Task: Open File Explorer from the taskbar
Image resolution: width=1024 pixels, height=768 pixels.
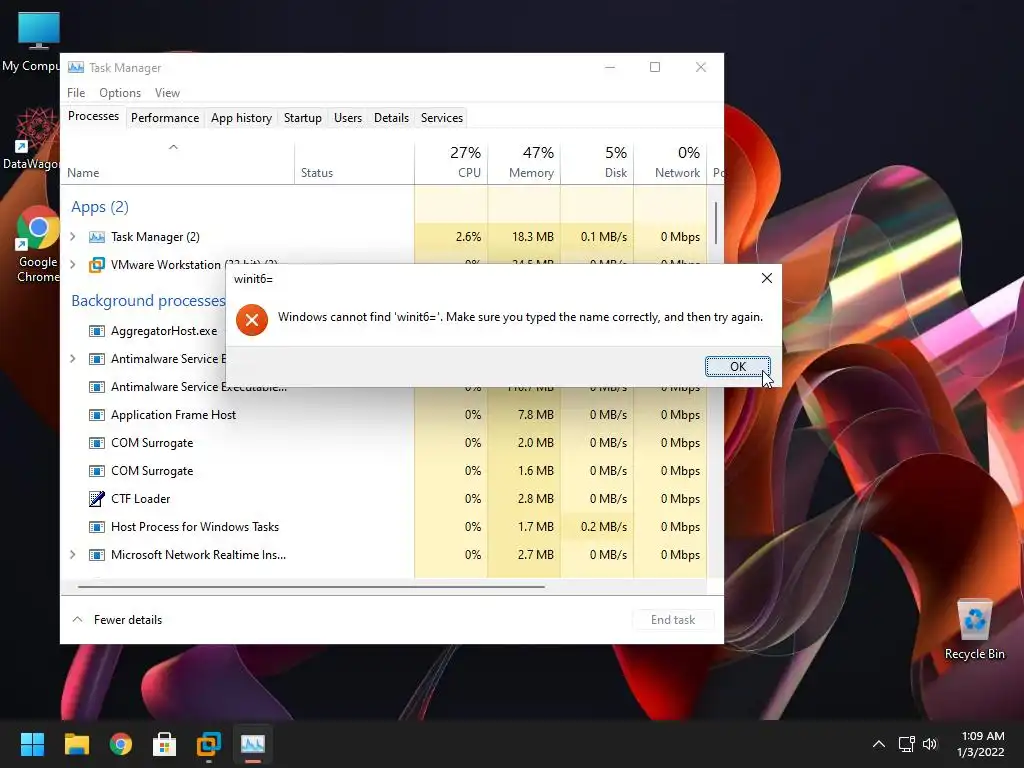Action: 76,744
